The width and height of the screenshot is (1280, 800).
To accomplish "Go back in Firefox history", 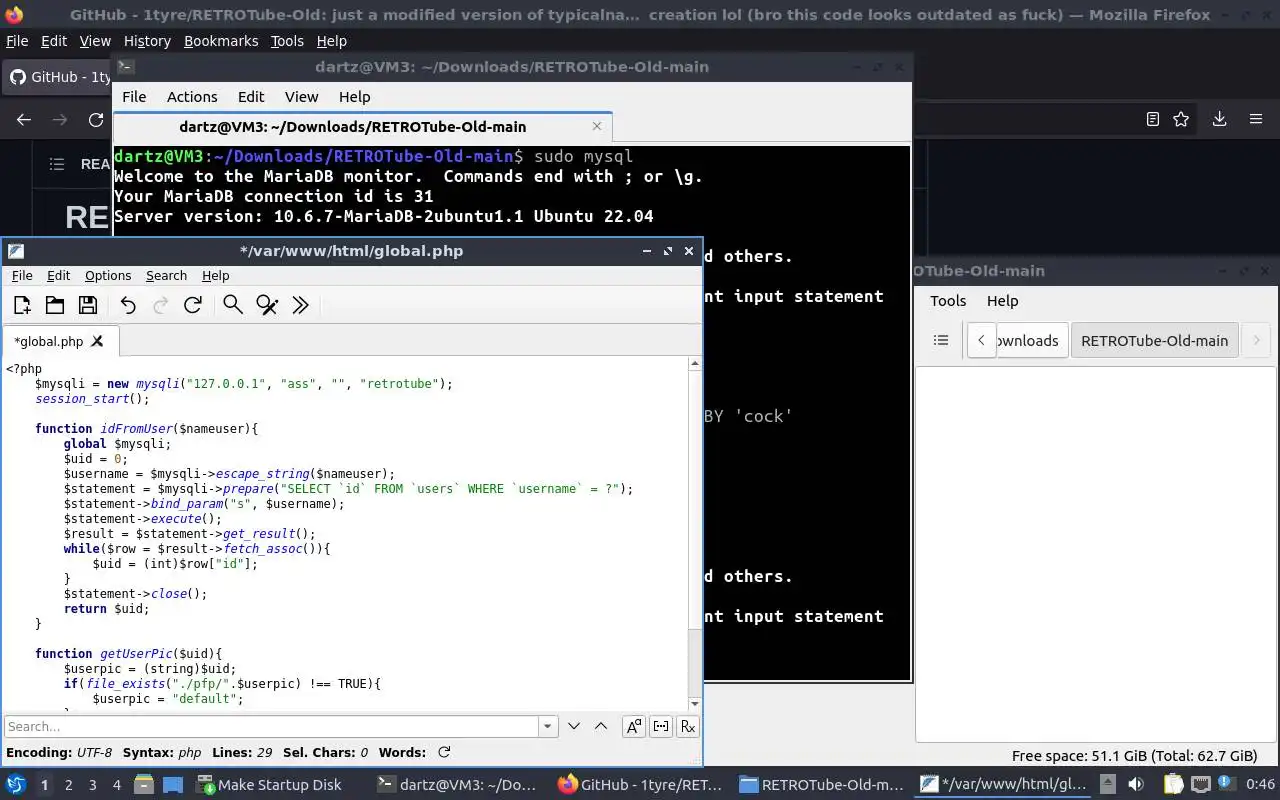I will click(x=24, y=119).
